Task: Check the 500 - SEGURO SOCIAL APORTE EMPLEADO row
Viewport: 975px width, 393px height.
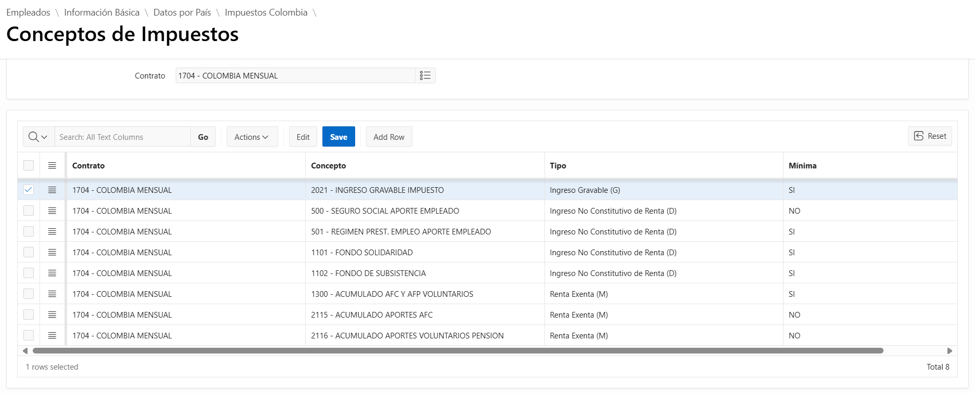Action: [x=29, y=211]
